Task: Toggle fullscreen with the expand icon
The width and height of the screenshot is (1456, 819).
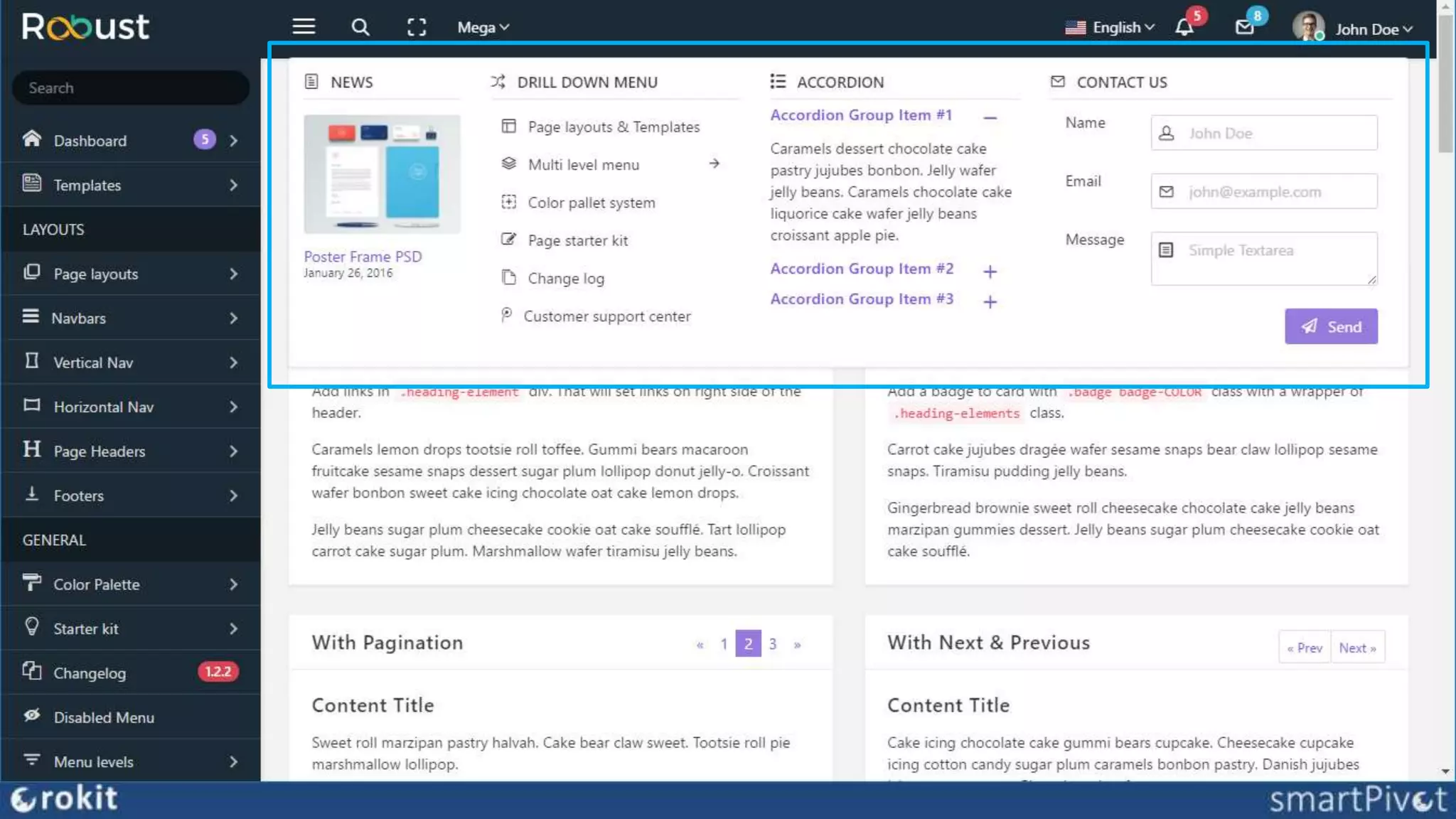Action: (x=417, y=27)
